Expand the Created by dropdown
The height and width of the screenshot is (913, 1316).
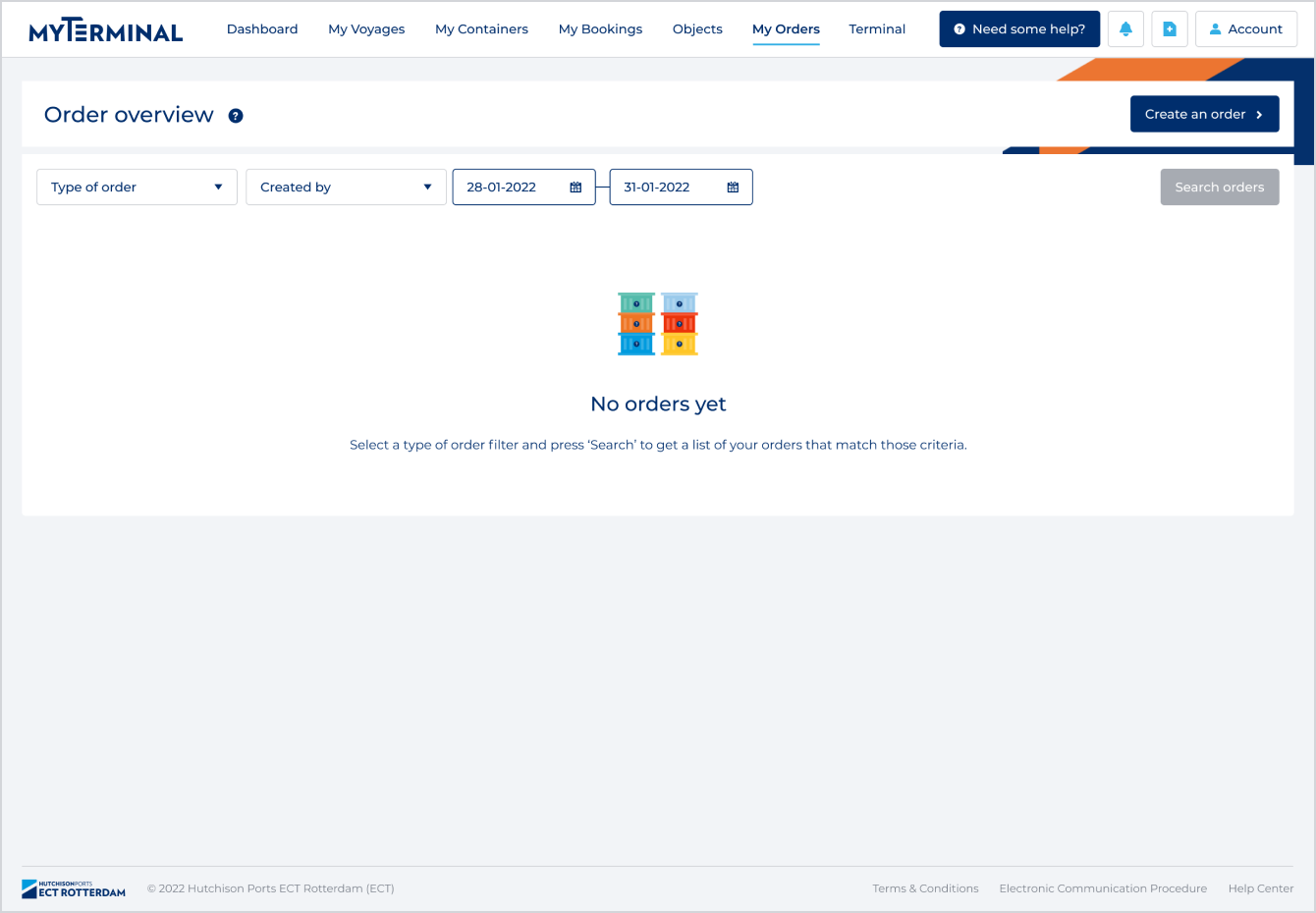click(346, 188)
